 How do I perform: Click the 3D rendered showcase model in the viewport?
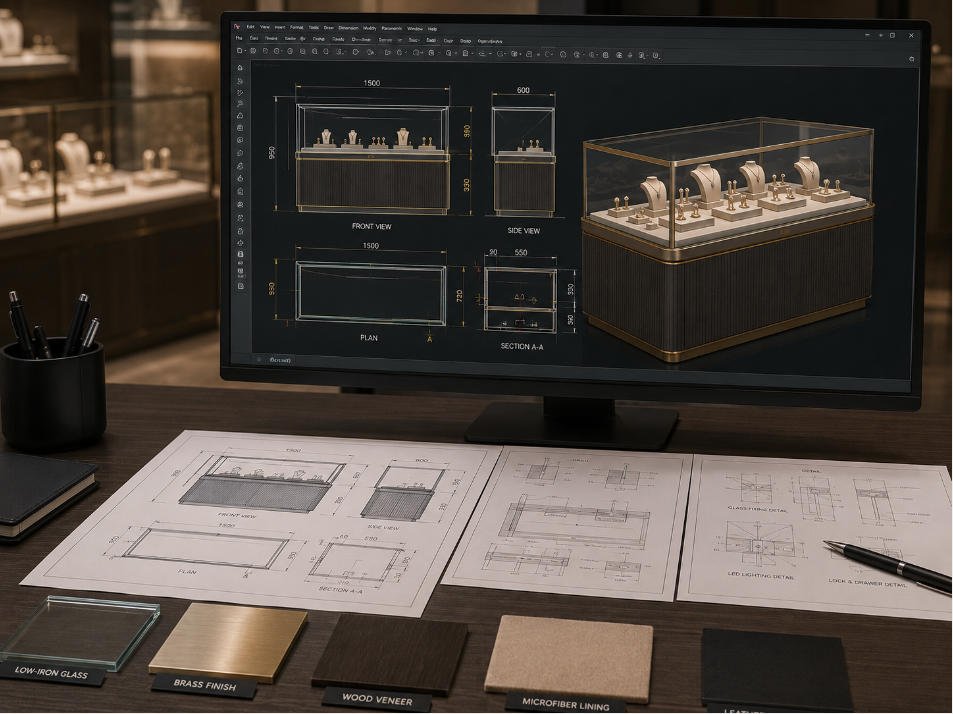pos(728,240)
